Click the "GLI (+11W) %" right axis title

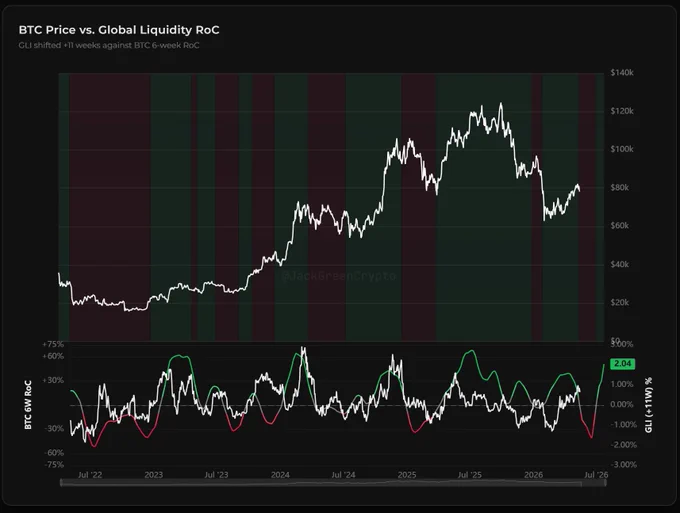pyautogui.click(x=649, y=405)
